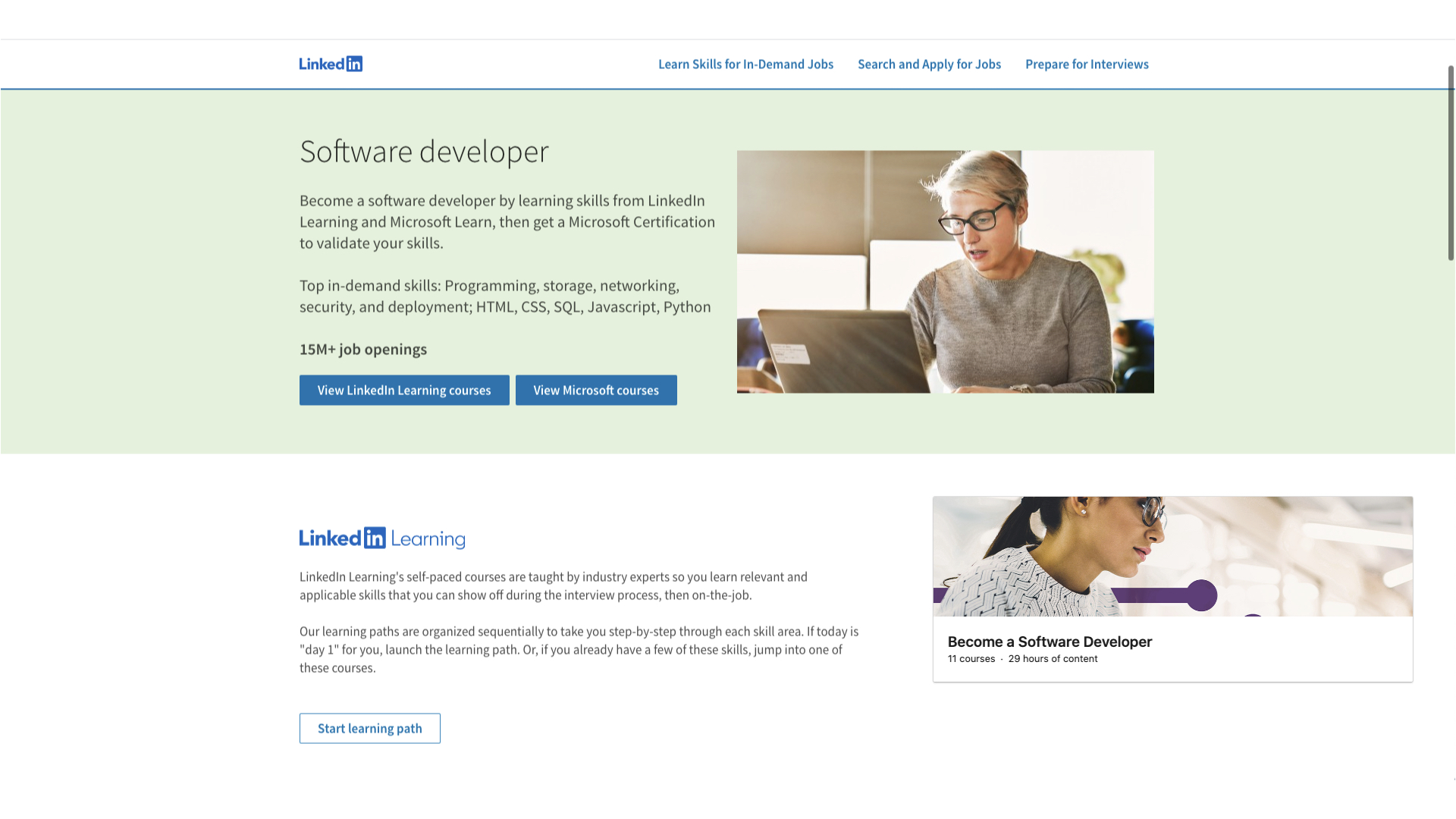Select 'Search and Apply for Jobs' menu item
The width and height of the screenshot is (1456, 819).
929,63
